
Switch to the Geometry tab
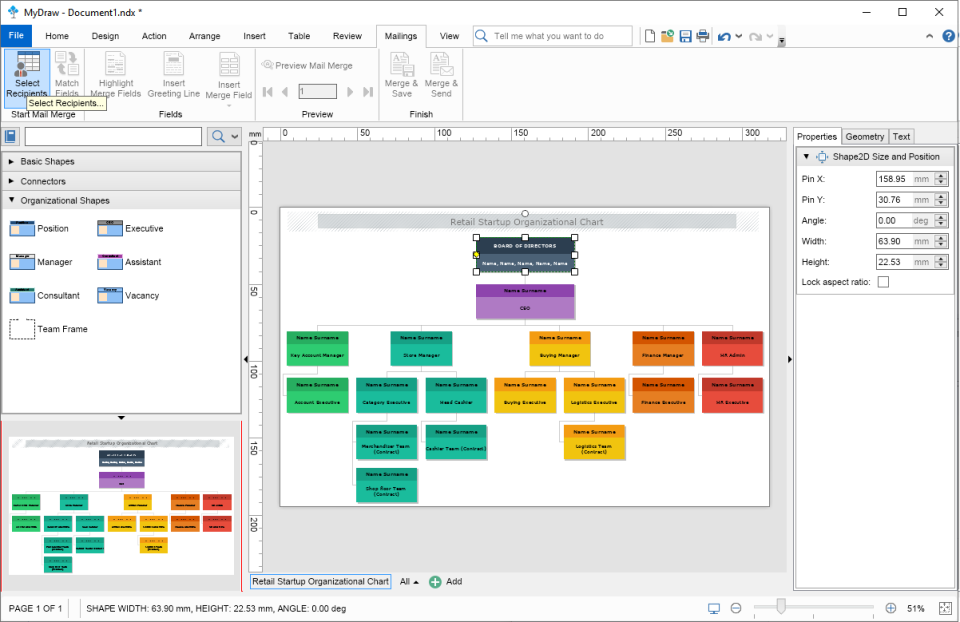point(864,136)
